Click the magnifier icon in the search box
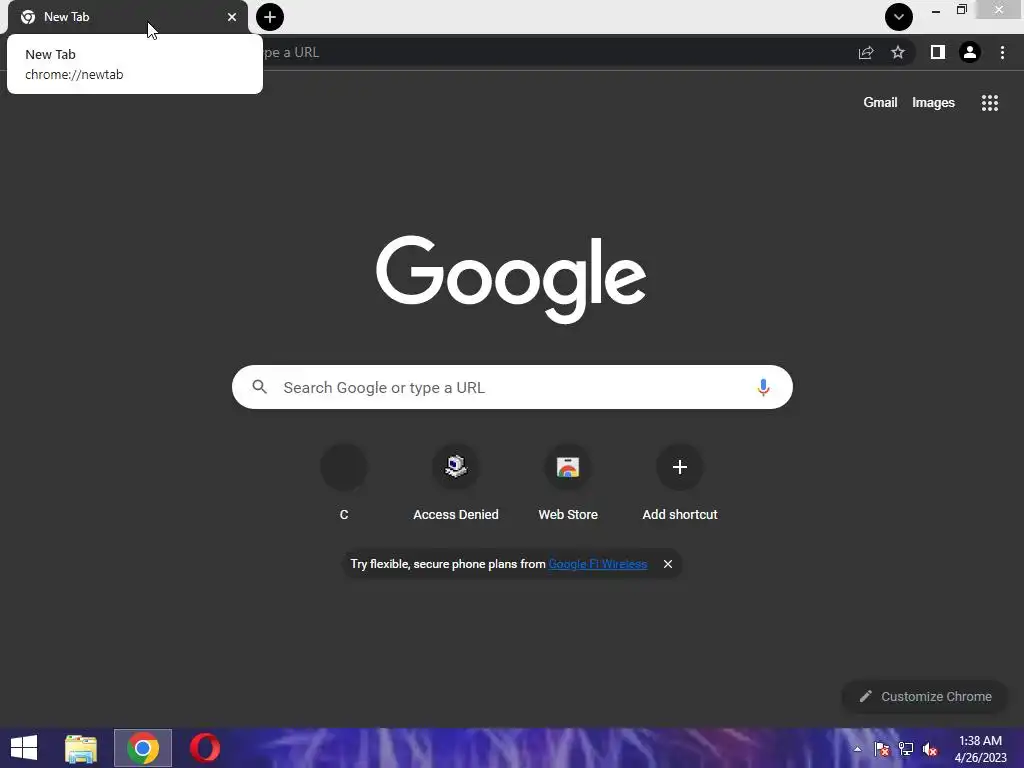This screenshot has width=1024, height=768. pos(260,387)
